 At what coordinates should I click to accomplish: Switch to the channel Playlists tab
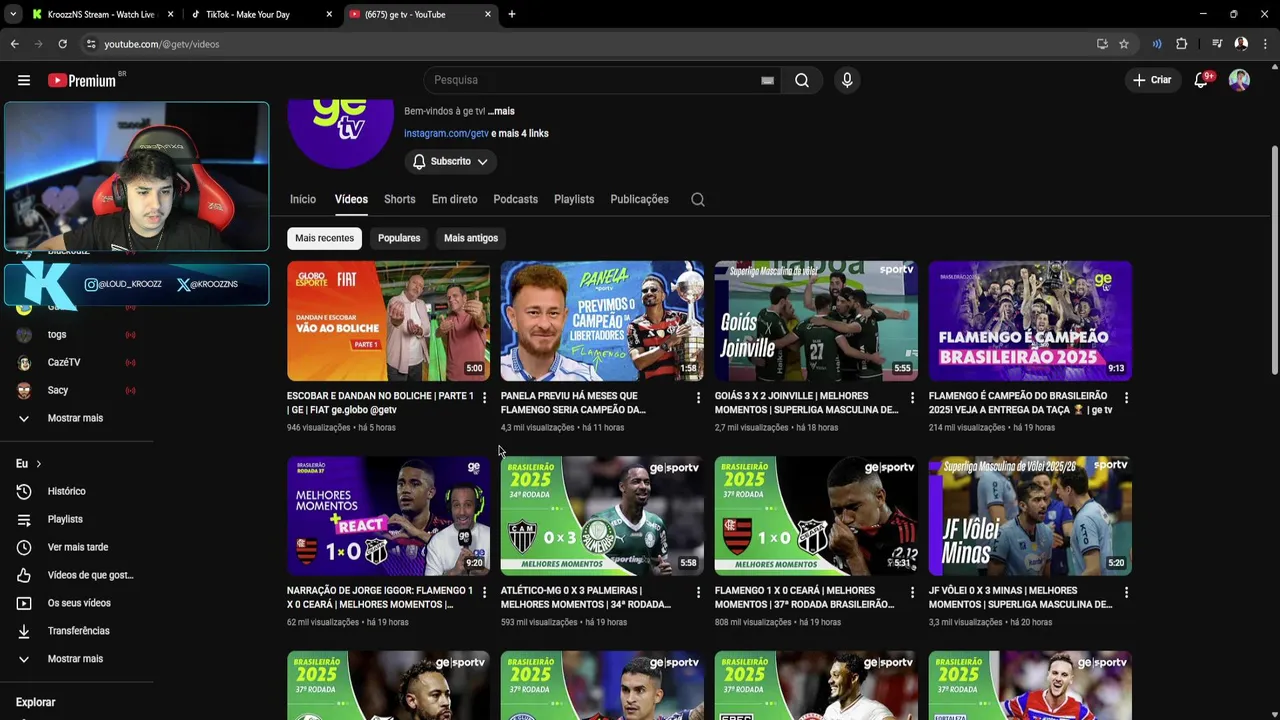tap(574, 199)
